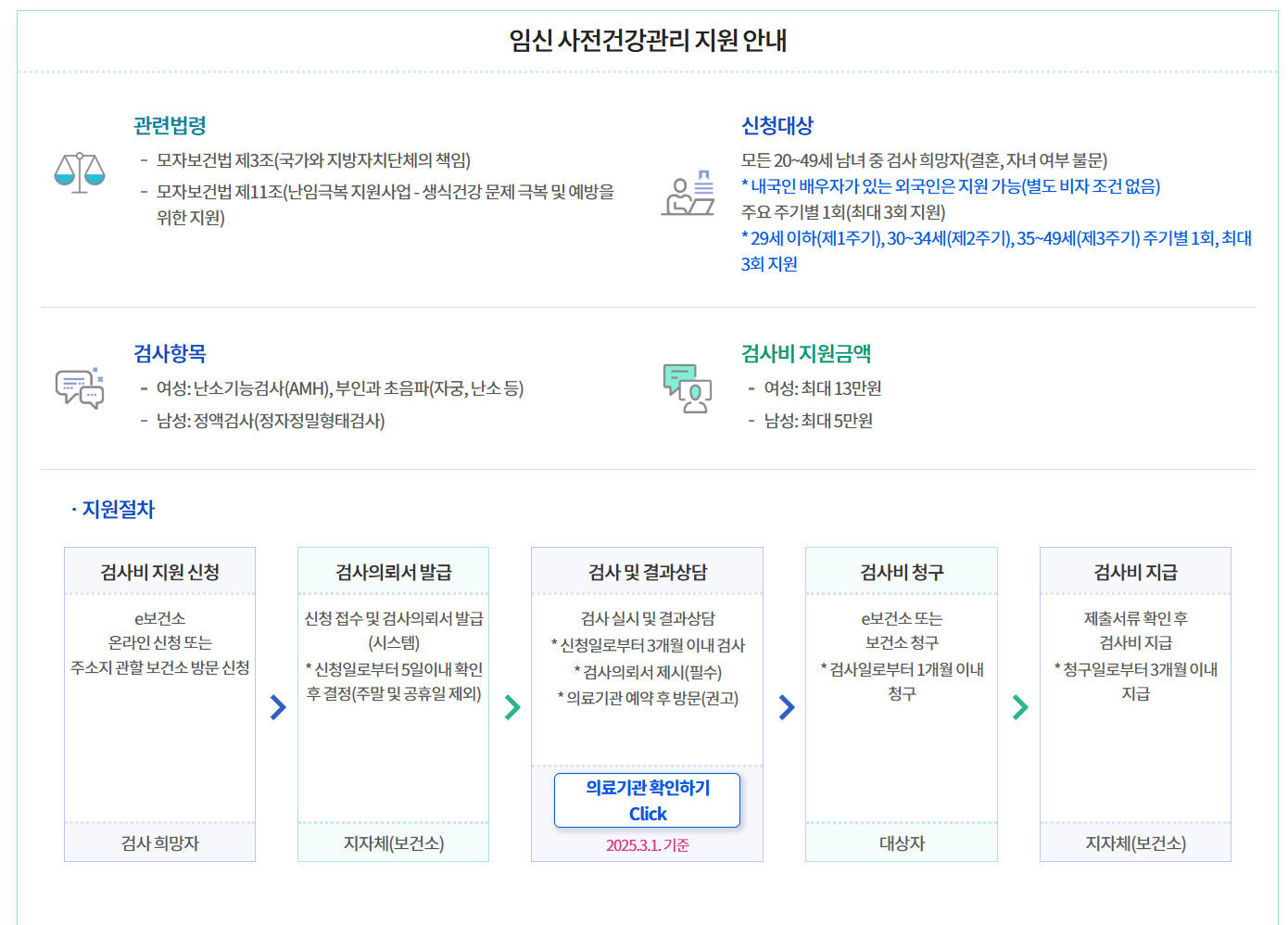1288x925 pixels.
Task: Click the 모자보건법 제3조 line
Action: point(313,160)
